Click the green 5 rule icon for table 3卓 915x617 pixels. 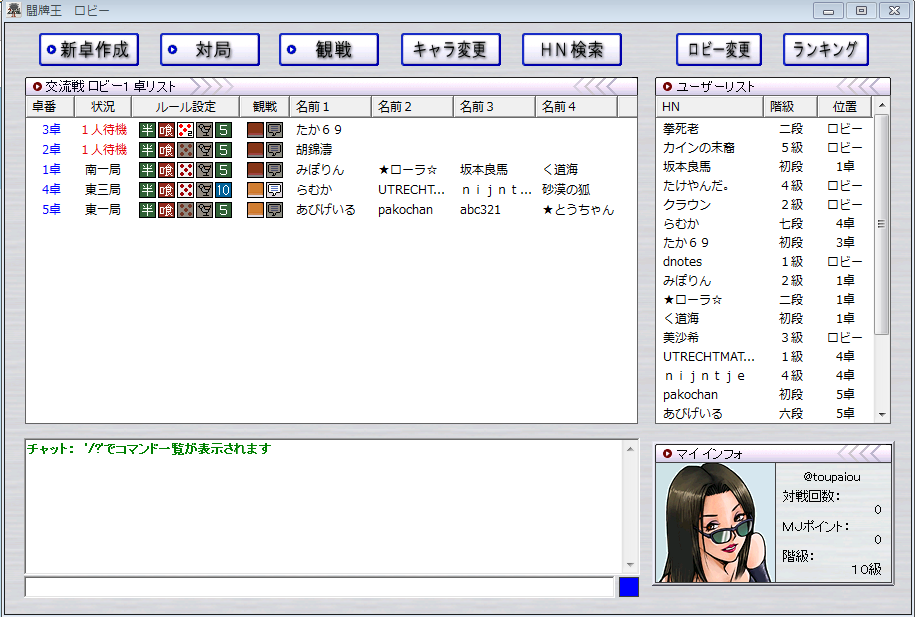pyautogui.click(x=221, y=129)
